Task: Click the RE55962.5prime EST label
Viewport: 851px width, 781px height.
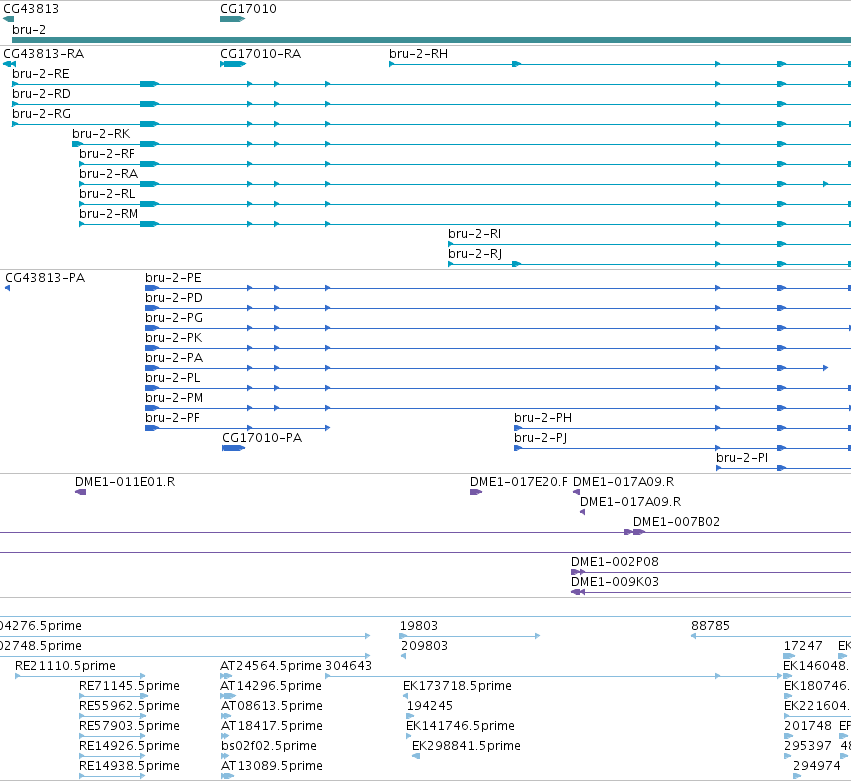Action: (129, 706)
